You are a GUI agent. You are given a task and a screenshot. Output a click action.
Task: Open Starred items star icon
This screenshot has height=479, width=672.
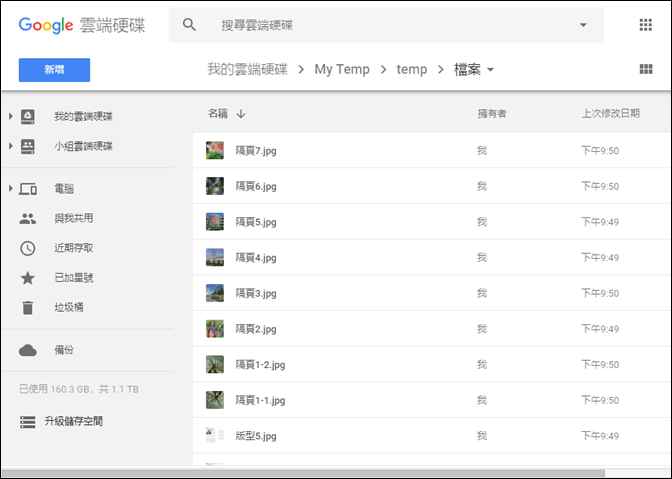pos(27,278)
